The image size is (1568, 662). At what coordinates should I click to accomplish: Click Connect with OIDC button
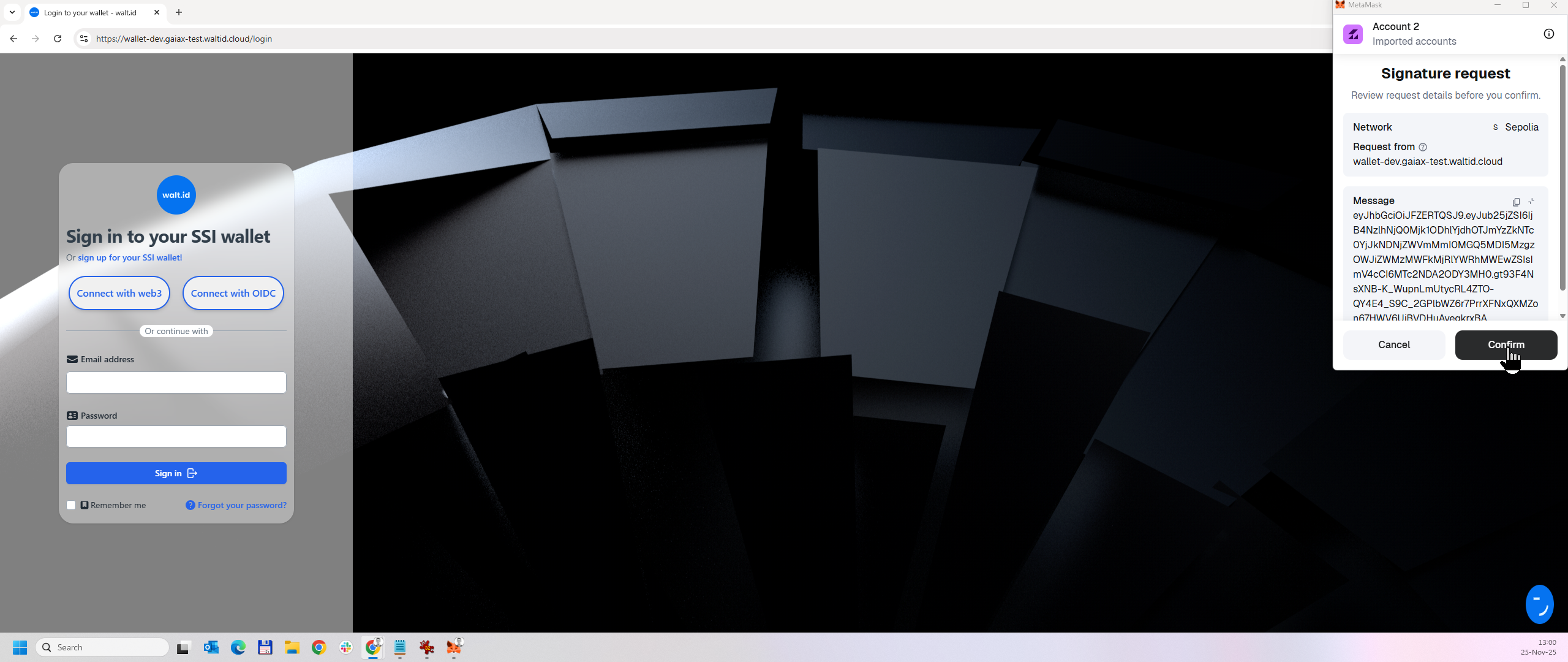(x=233, y=293)
